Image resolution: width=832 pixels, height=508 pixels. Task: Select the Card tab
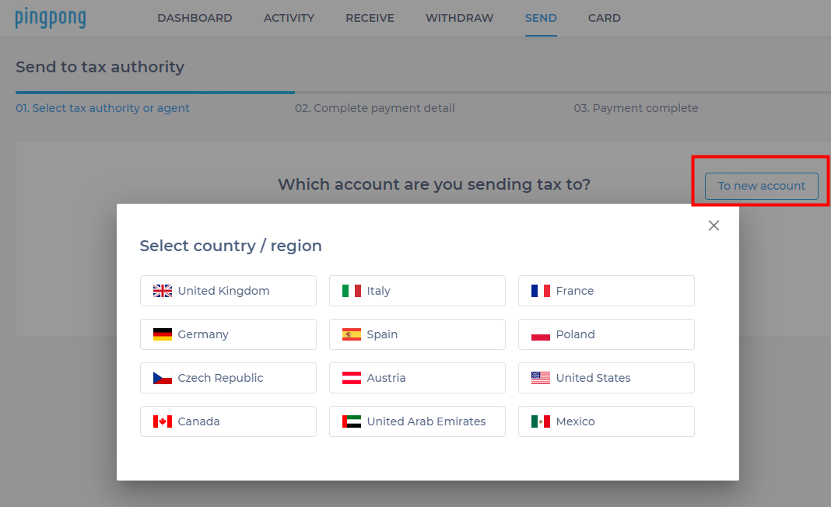(x=604, y=18)
